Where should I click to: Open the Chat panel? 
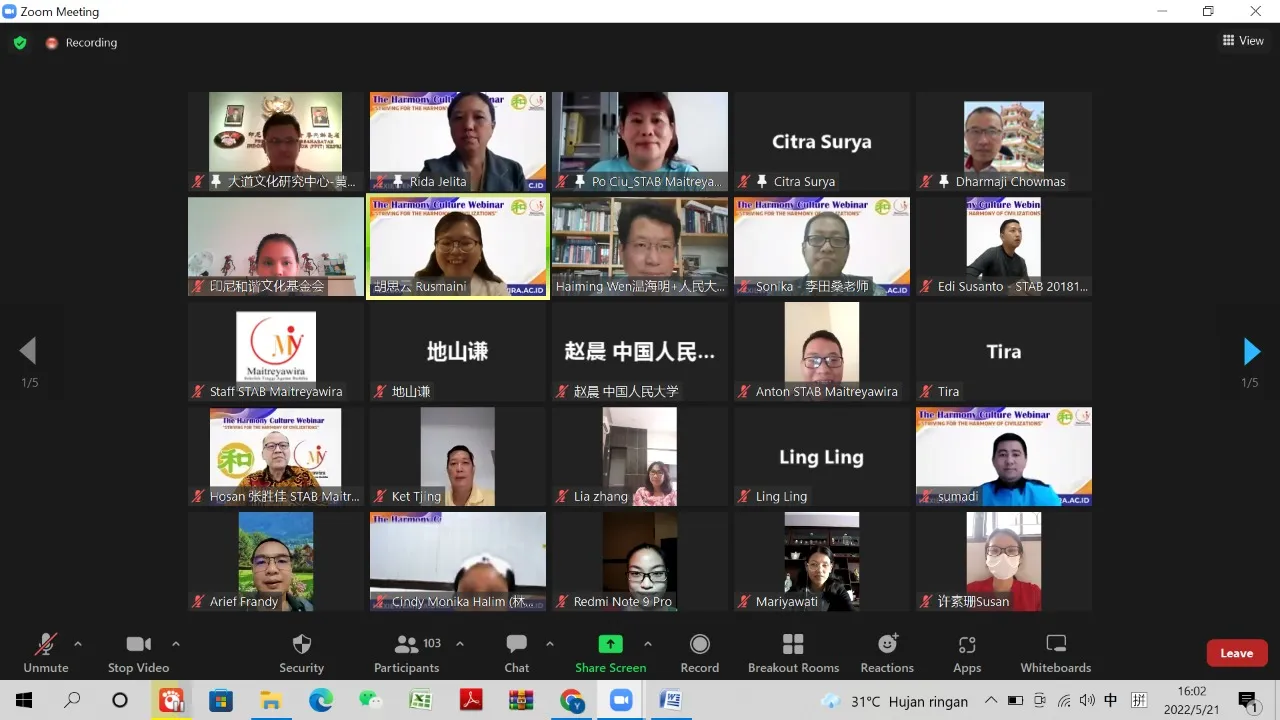[x=516, y=653]
